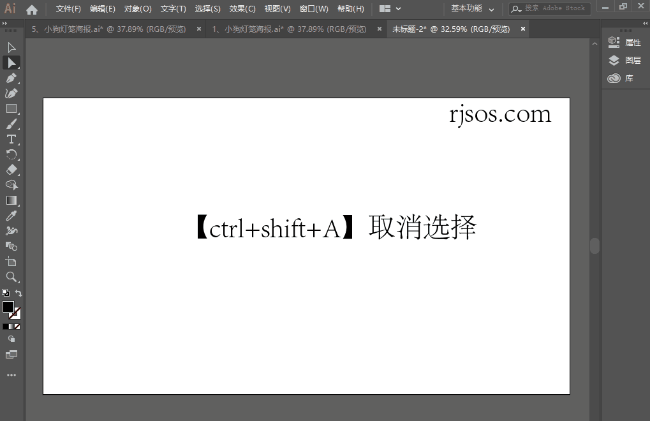This screenshot has height=421, width=650.
Task: Click the Home icon
Action: 32,9
